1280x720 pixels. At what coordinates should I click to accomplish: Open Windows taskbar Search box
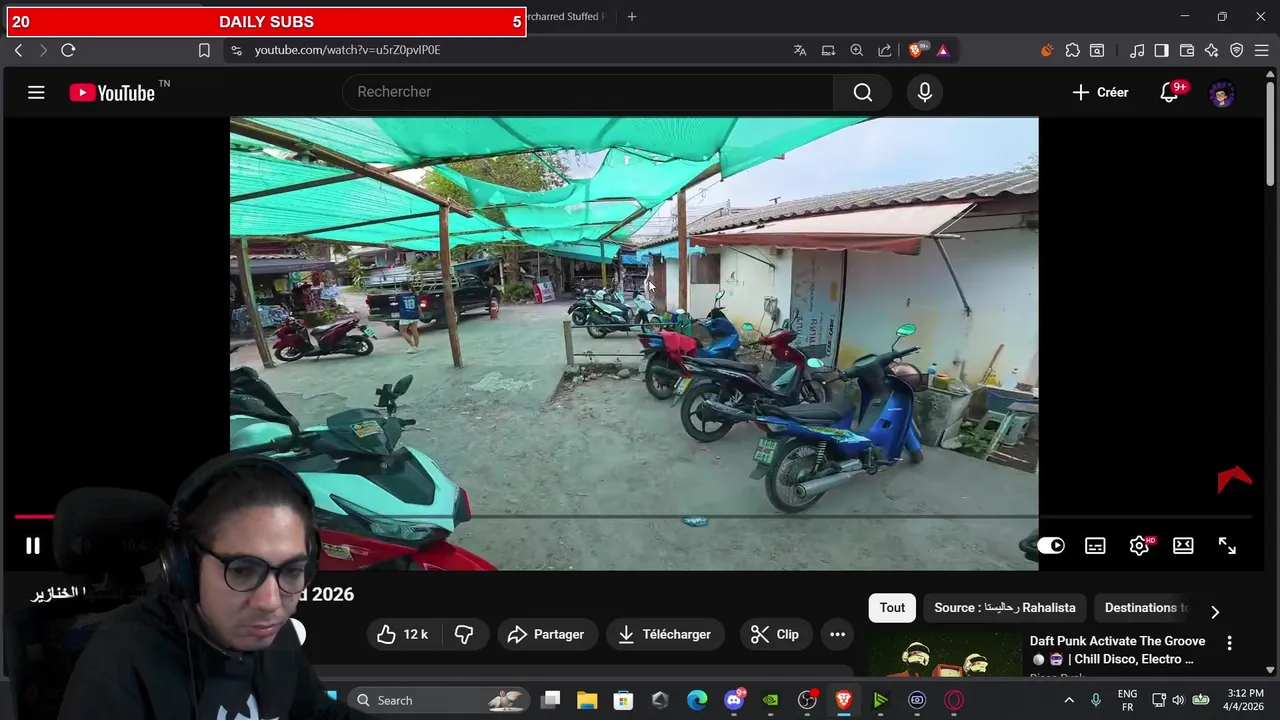440,700
